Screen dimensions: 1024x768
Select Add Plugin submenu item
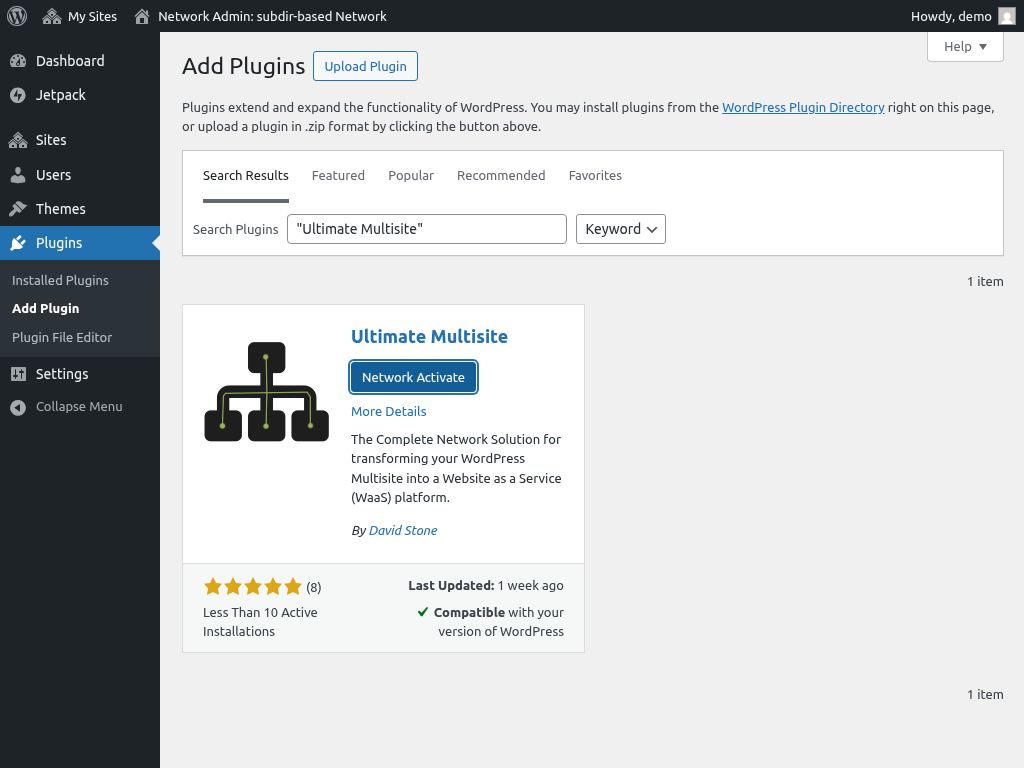click(x=46, y=308)
